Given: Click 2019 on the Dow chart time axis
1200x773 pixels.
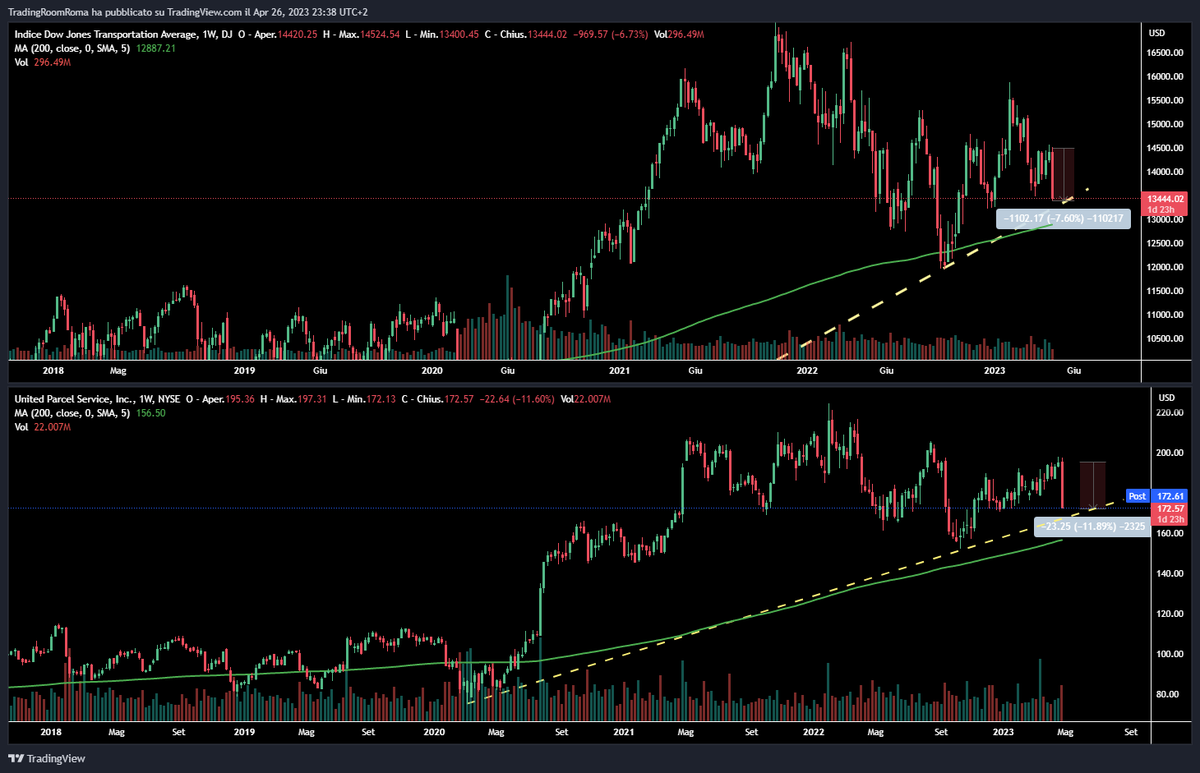Looking at the screenshot, I should point(245,370).
